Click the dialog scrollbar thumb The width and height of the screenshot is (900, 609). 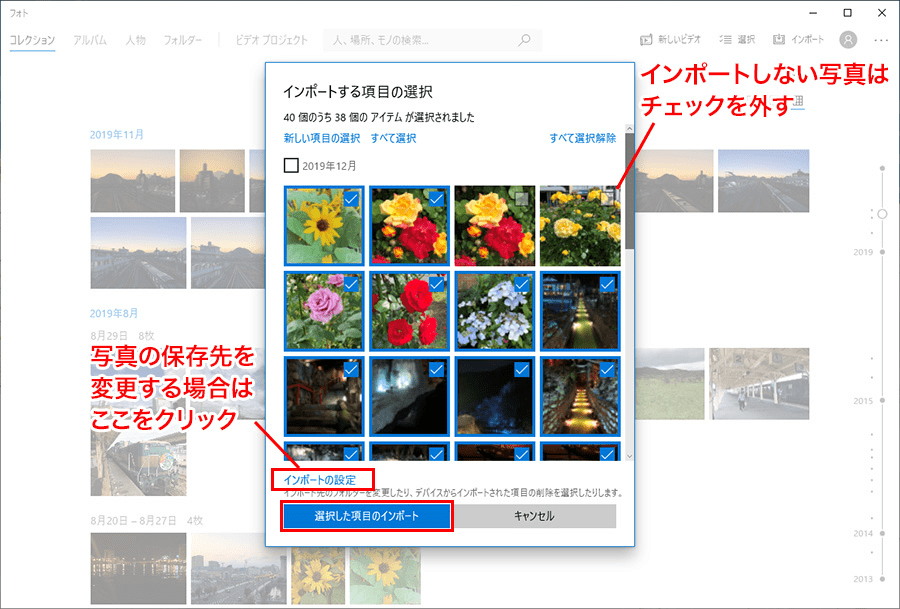tap(629, 191)
